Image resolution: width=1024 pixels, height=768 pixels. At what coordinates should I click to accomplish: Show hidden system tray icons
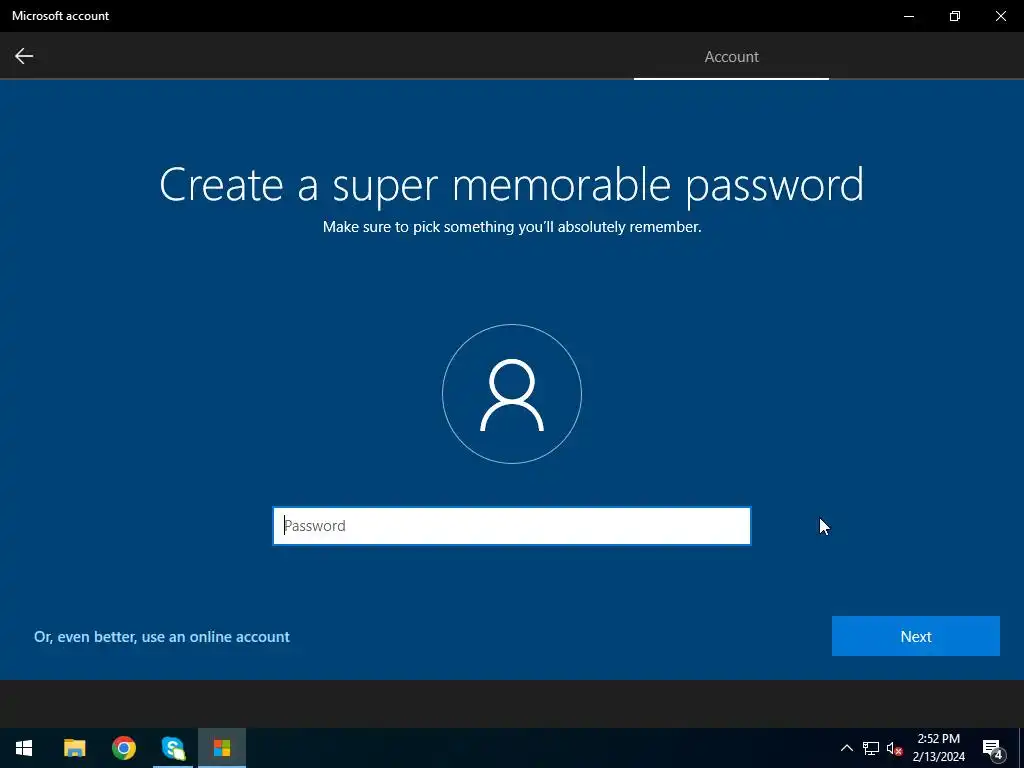(846, 748)
